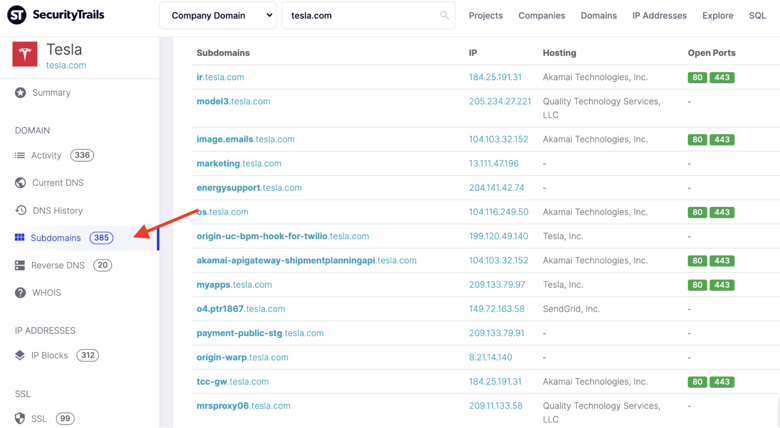Viewport: 780px width, 428px height.
Task: Click the Tesla company logo
Action: click(25, 54)
